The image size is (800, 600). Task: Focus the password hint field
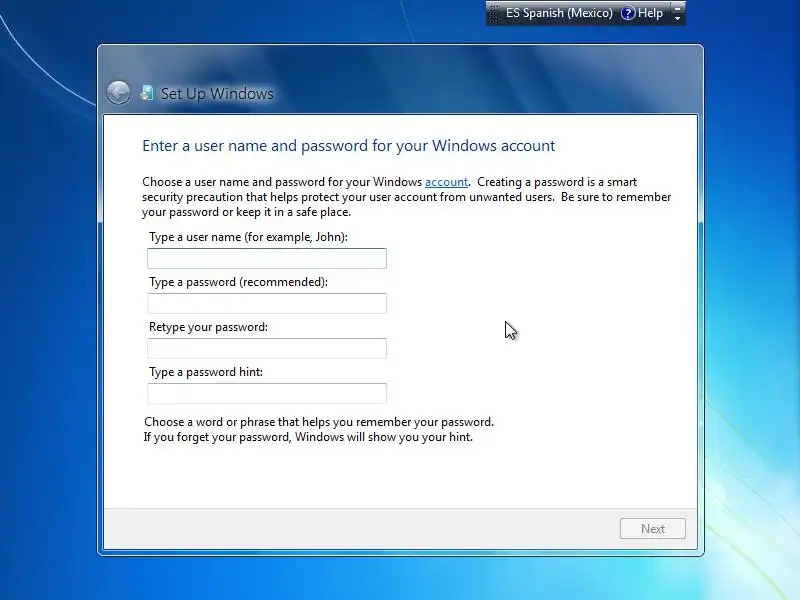pyautogui.click(x=267, y=393)
